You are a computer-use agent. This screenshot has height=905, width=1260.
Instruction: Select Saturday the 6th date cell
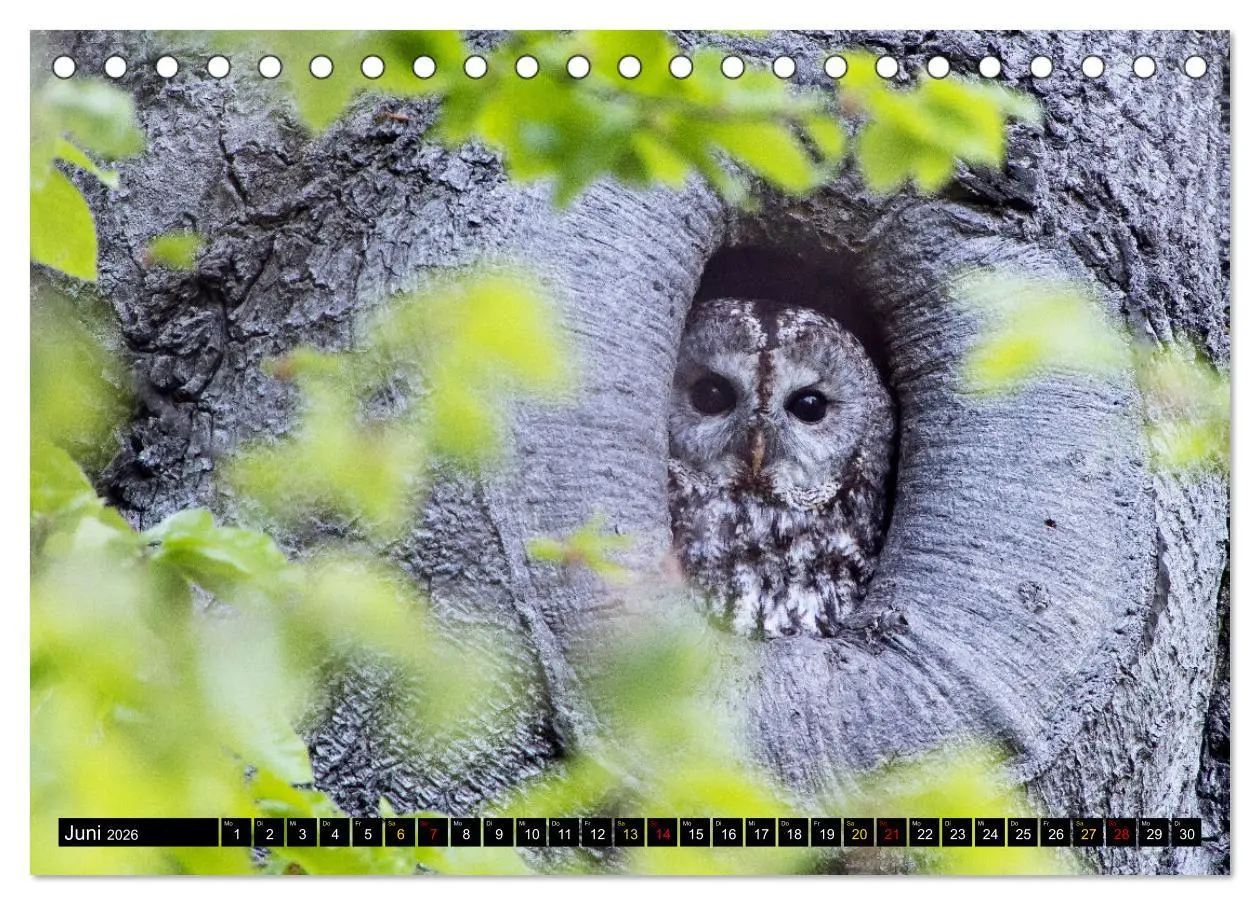400,833
